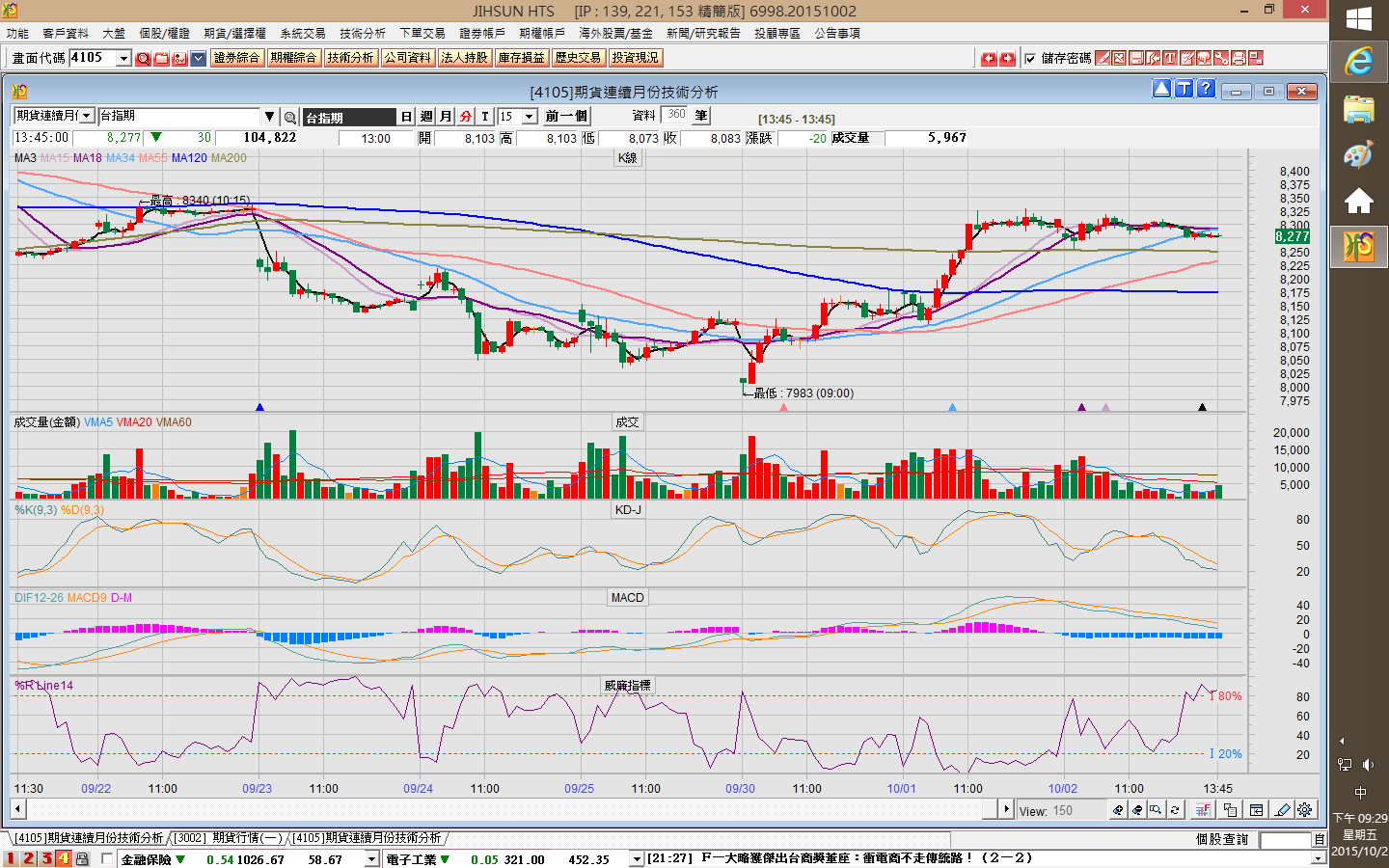1389x868 pixels.
Task: Open the 期貨/選擇權 menu
Action: tap(234, 34)
